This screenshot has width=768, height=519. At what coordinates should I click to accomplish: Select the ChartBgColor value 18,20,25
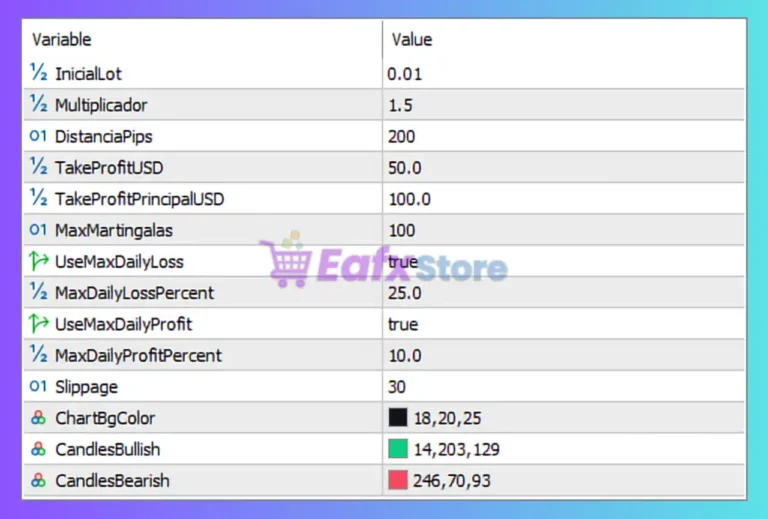tap(448, 419)
